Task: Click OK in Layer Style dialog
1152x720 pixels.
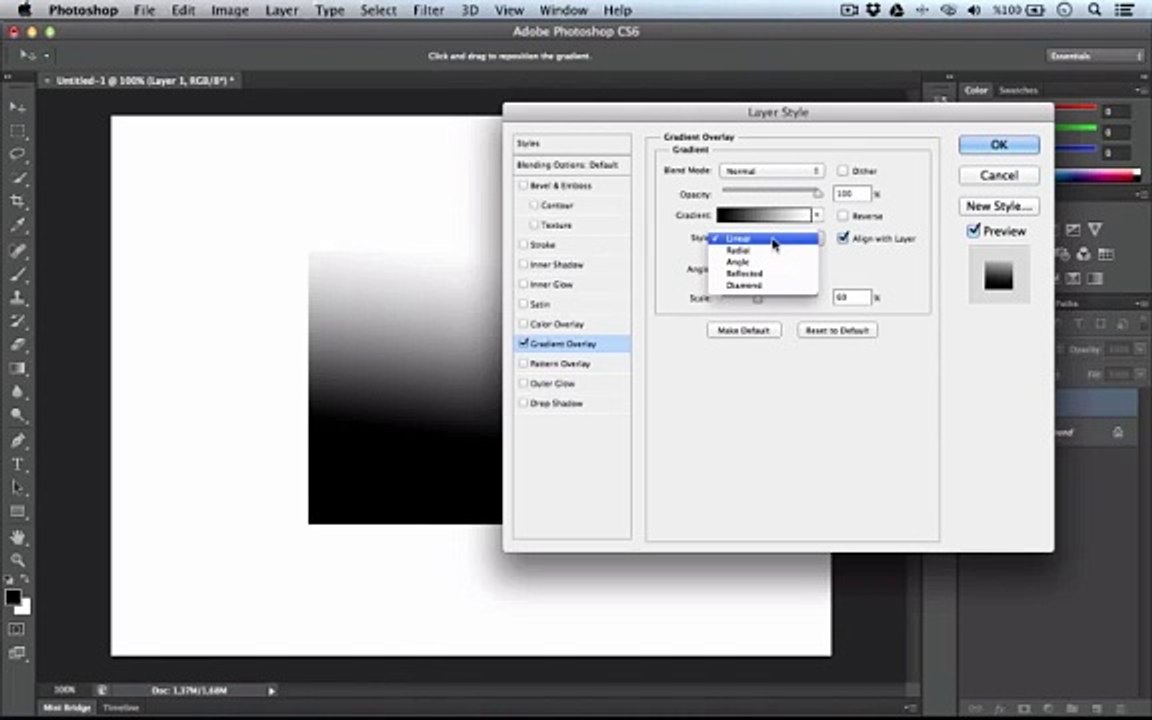Action: pos(999,145)
